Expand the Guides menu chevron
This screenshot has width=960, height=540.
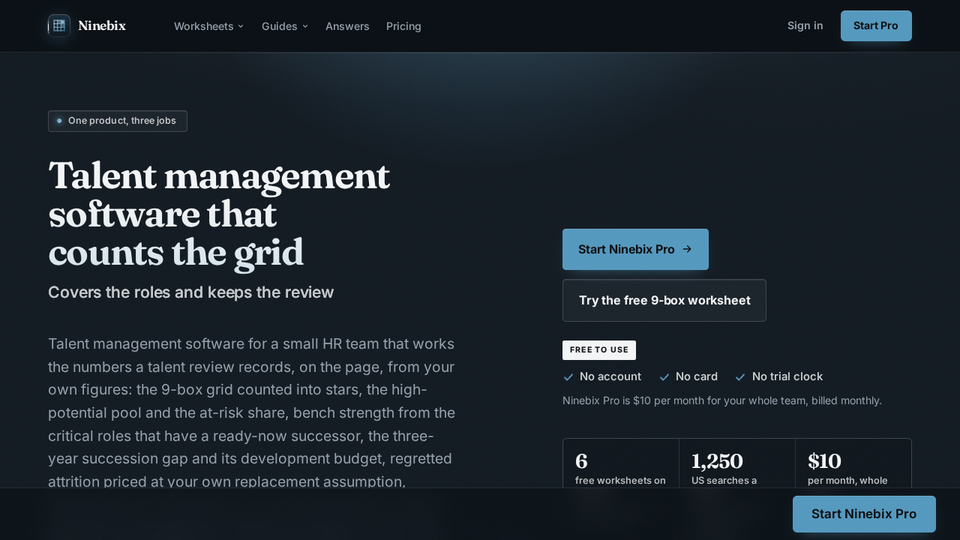pyautogui.click(x=305, y=26)
